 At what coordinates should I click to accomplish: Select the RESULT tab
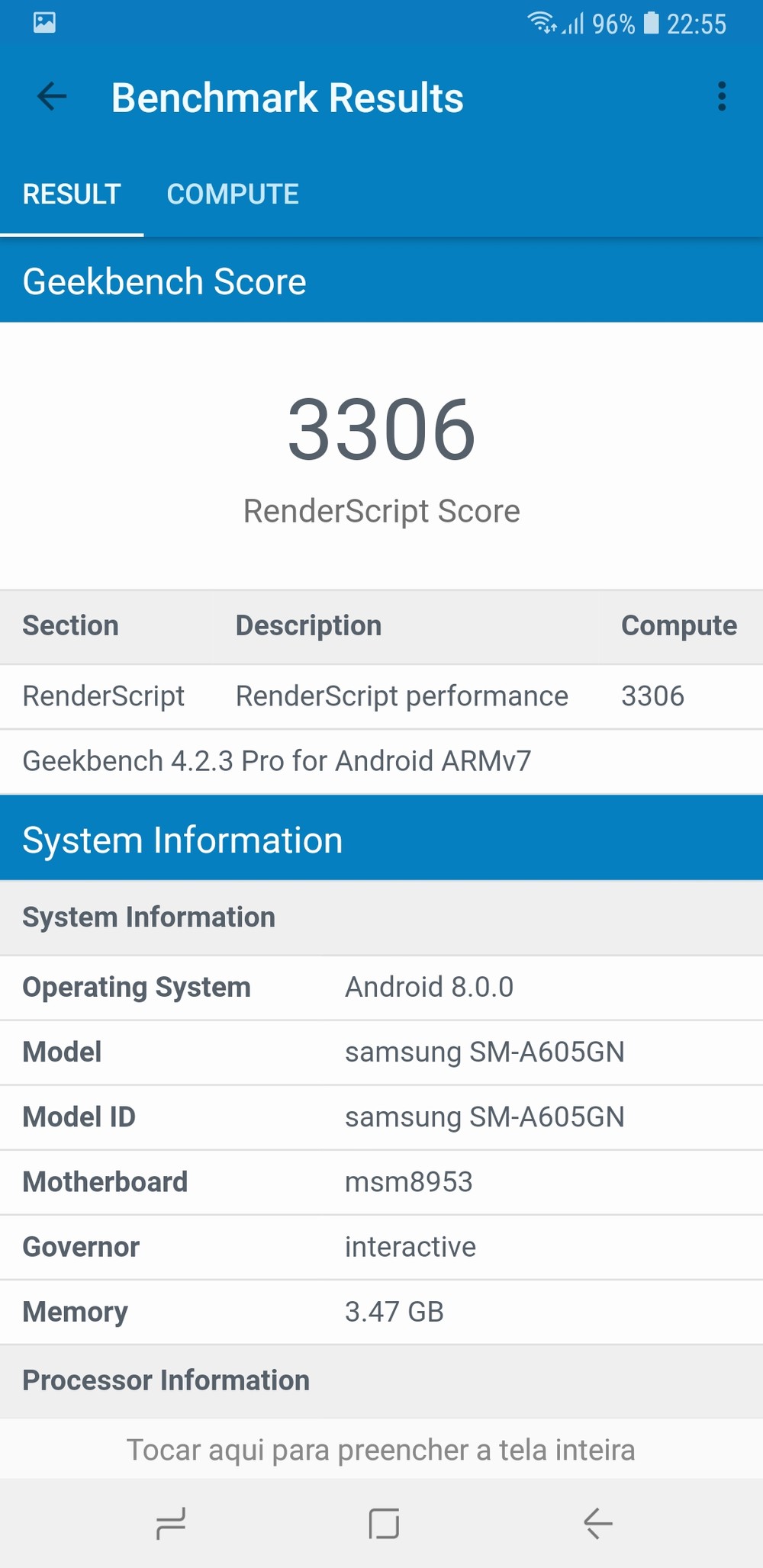tap(72, 194)
